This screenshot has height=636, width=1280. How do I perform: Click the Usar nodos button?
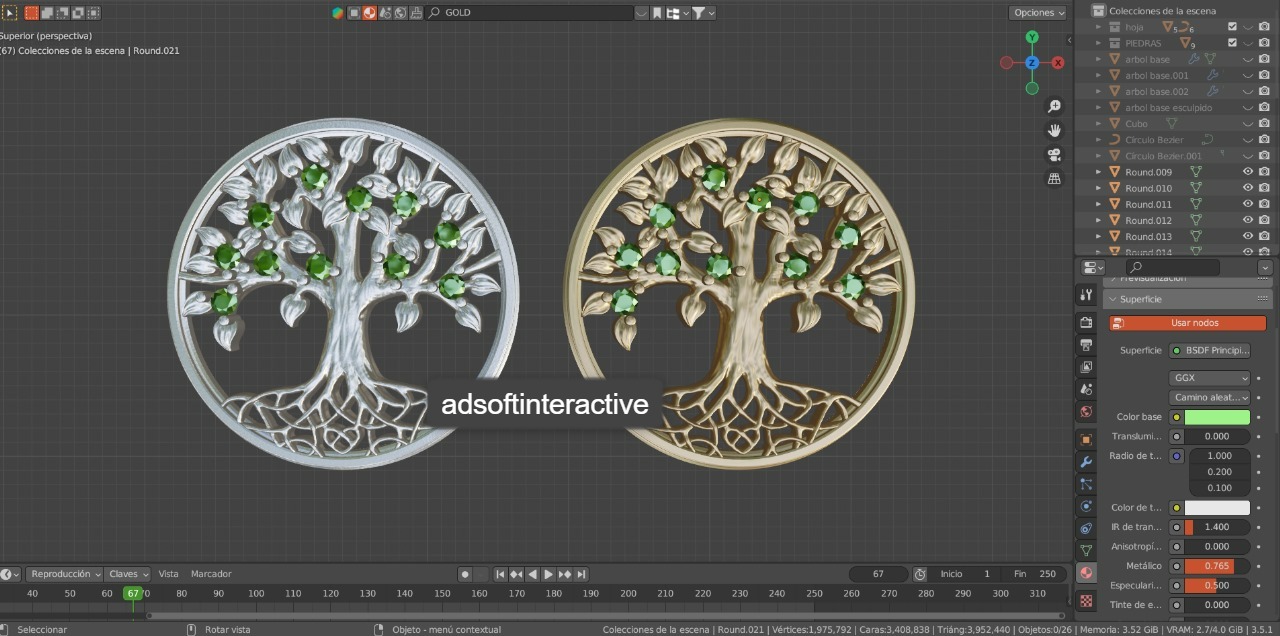tap(1187, 323)
